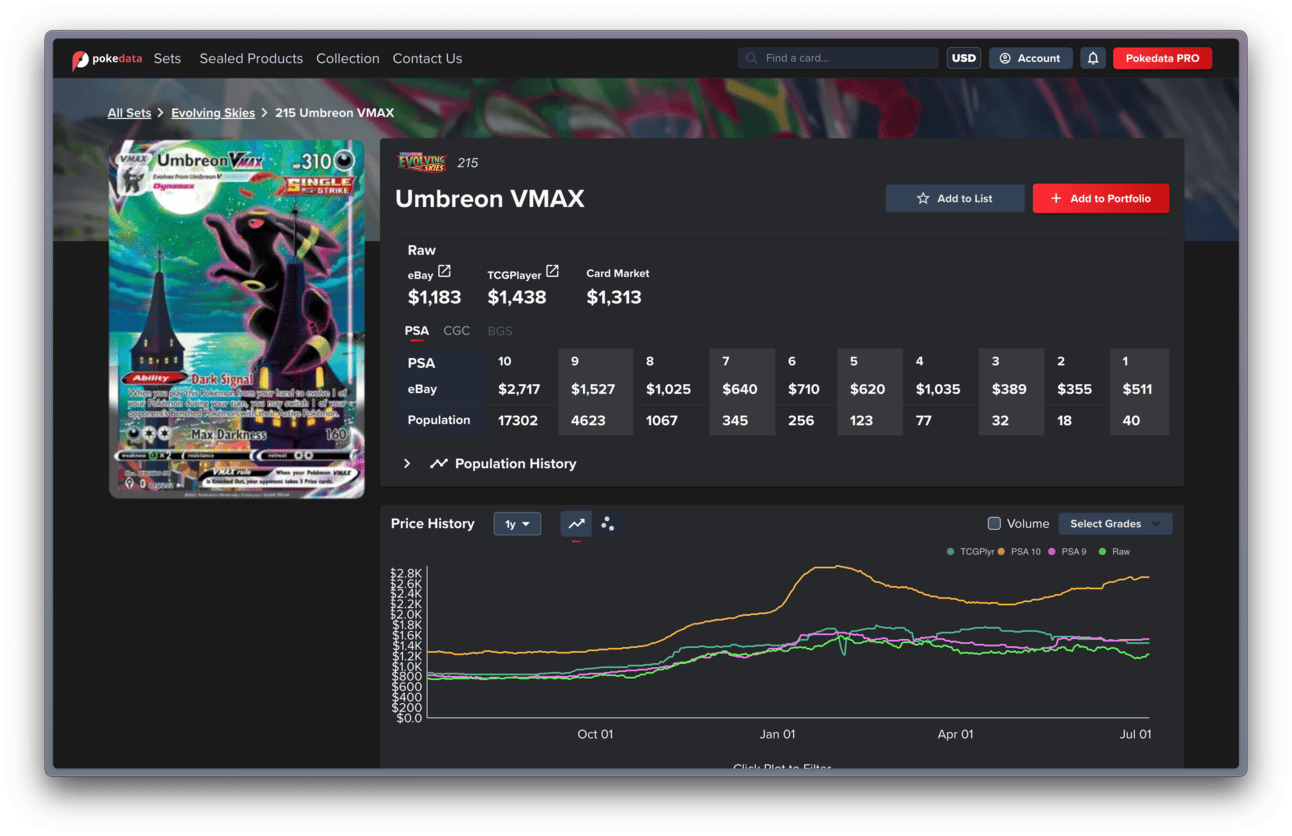Image resolution: width=1292 pixels, height=836 pixels.
Task: Open the notifications bell
Action: tap(1093, 58)
